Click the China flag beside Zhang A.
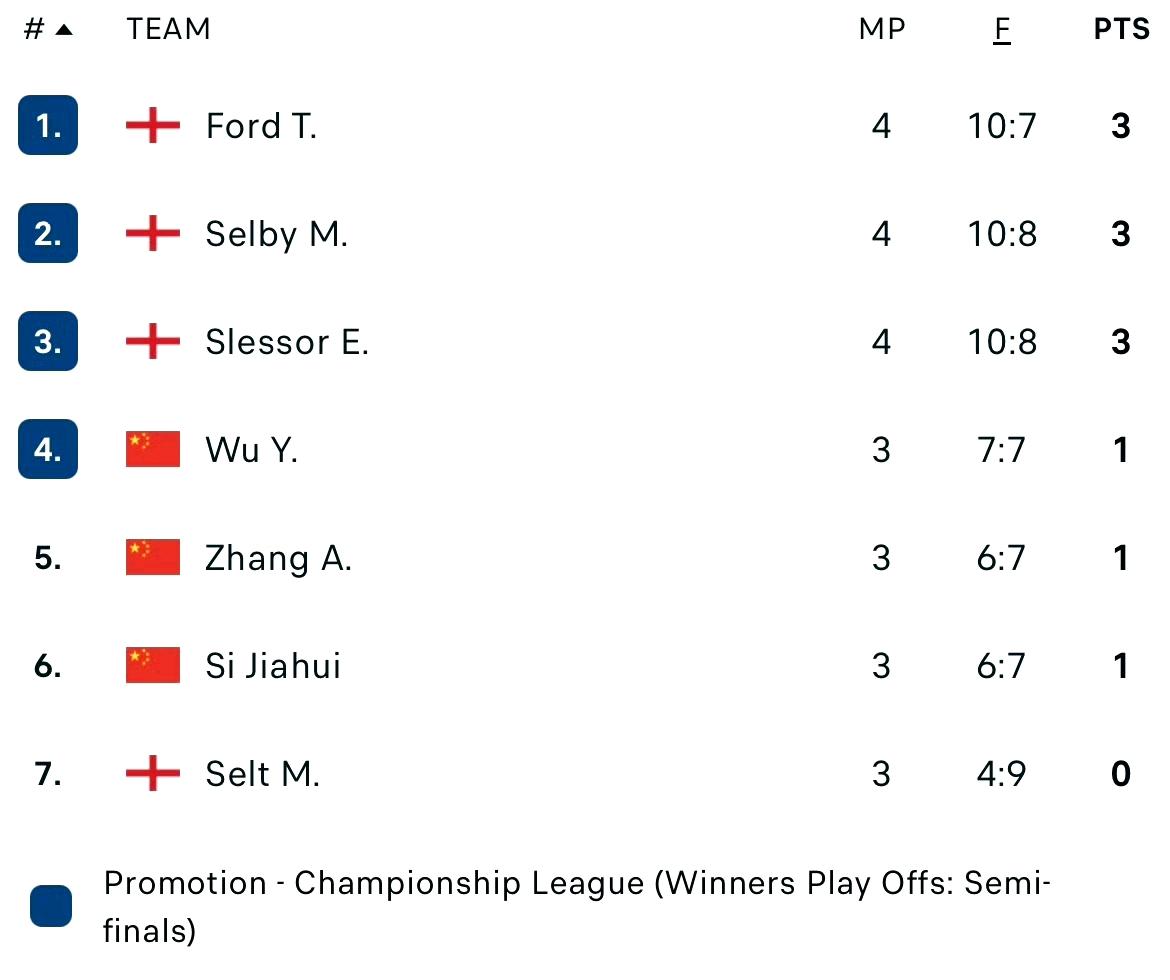Viewport: 1170px width, 980px height. coord(152,558)
